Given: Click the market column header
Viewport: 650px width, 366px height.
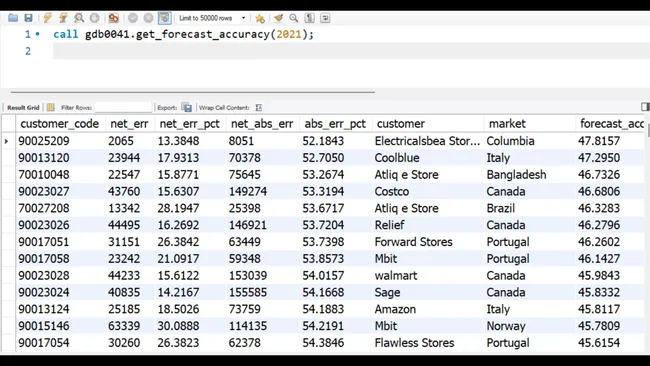Looking at the screenshot, I should (x=529, y=124).
